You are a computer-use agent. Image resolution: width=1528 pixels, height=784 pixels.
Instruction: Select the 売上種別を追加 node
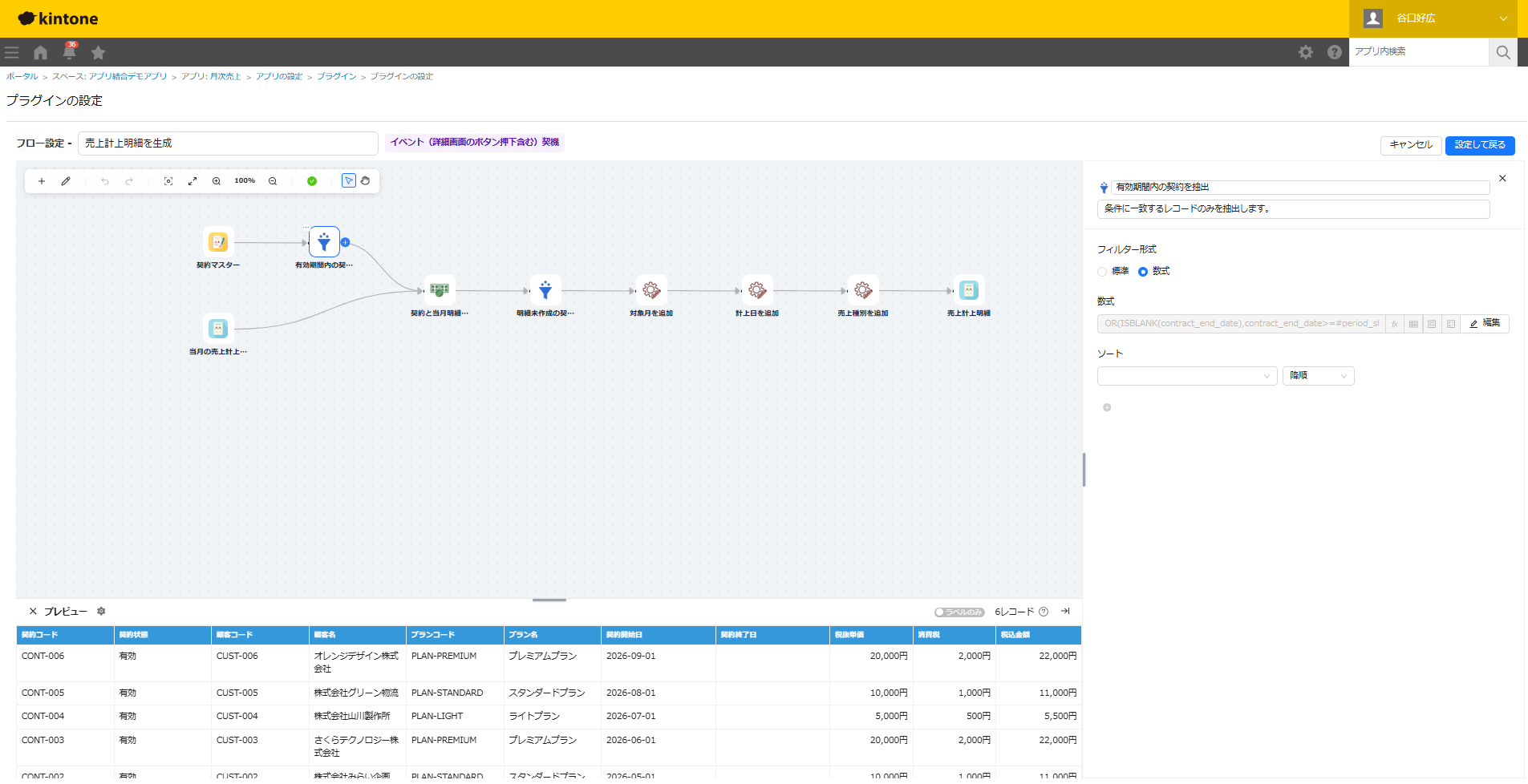click(863, 290)
